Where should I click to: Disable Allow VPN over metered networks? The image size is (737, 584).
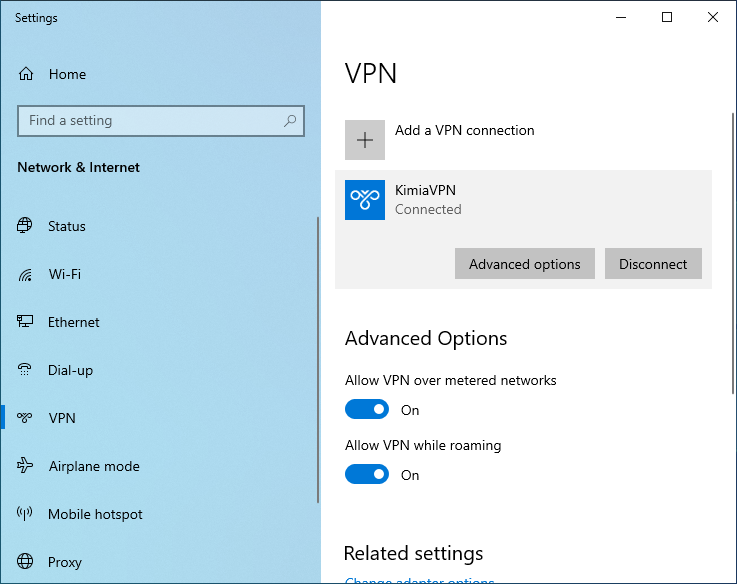(x=367, y=409)
